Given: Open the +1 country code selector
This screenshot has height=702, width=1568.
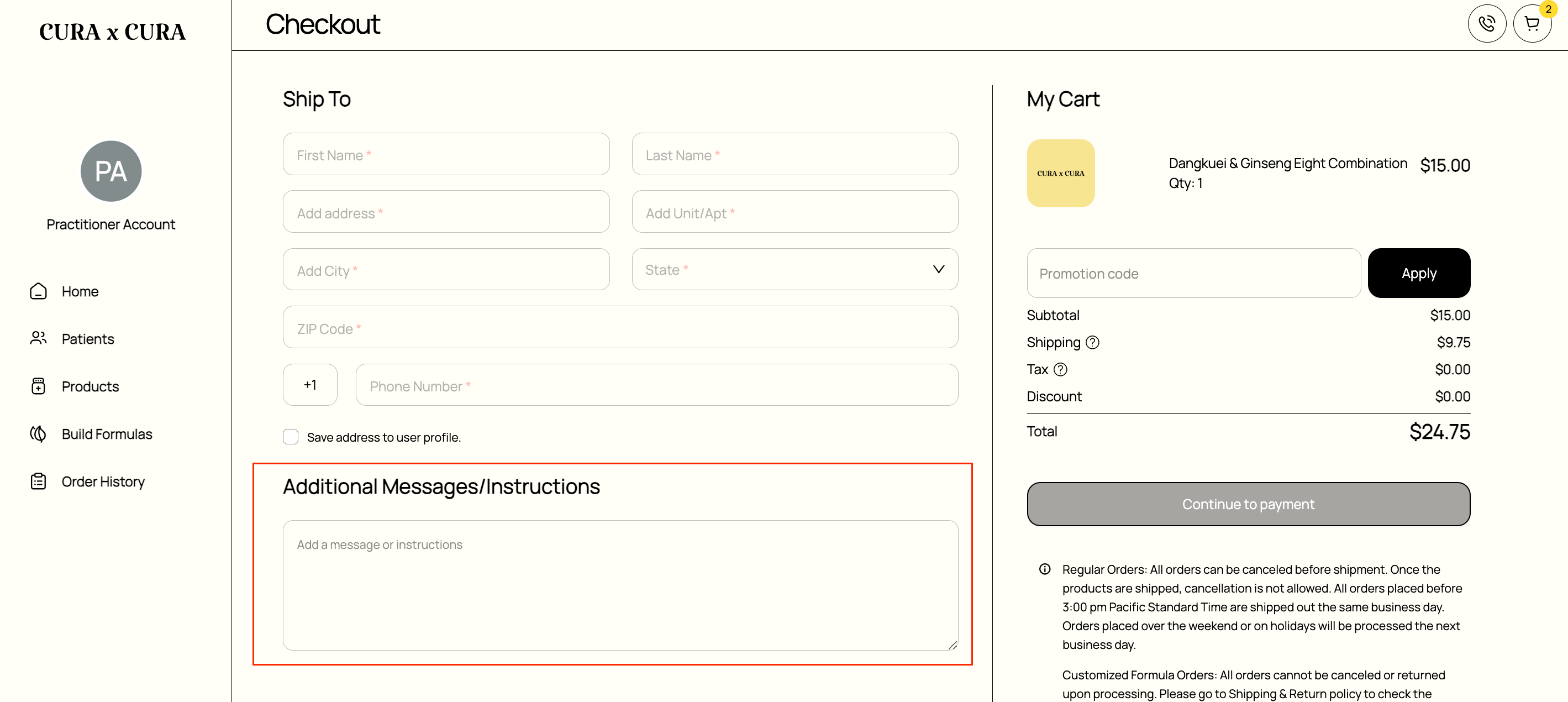Looking at the screenshot, I should 310,385.
